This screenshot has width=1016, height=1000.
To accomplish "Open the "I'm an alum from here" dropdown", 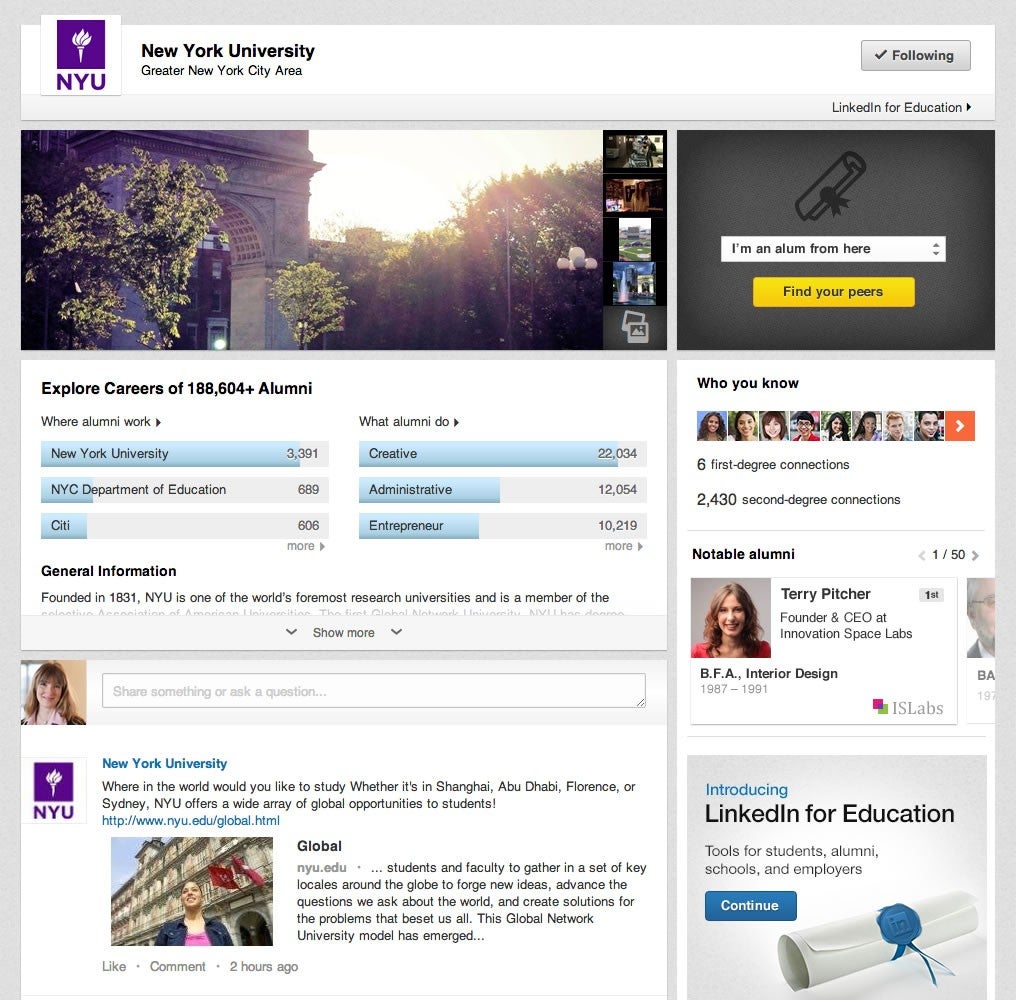I will tap(833, 249).
